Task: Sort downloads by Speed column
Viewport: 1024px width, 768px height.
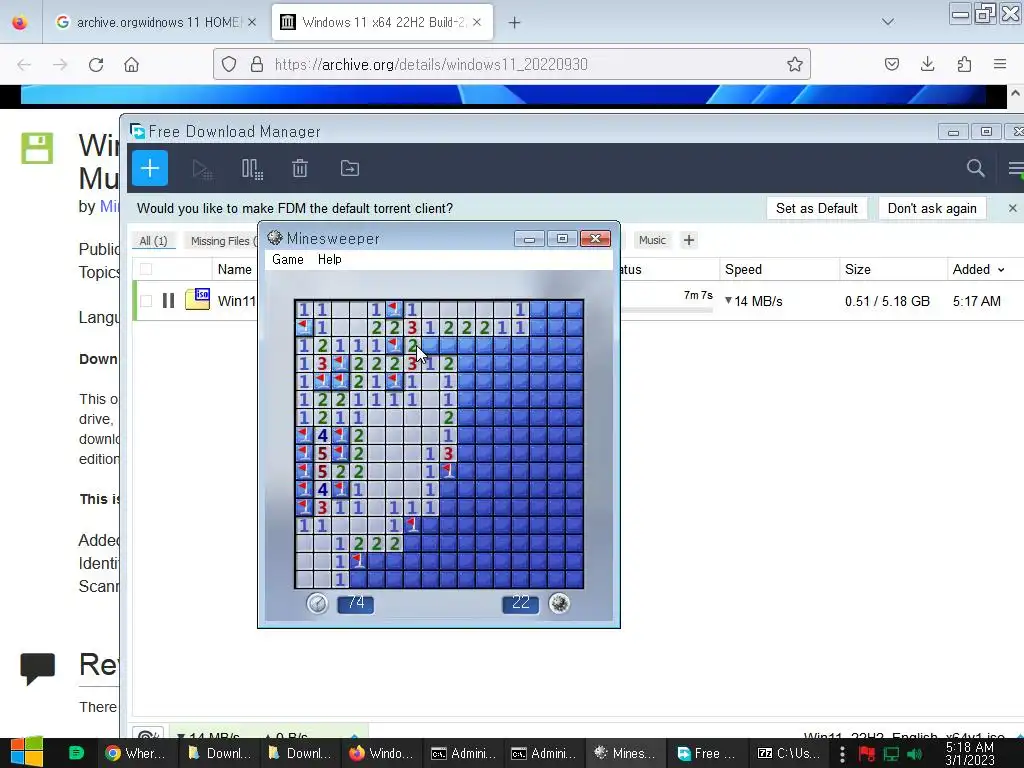Action: click(743, 269)
